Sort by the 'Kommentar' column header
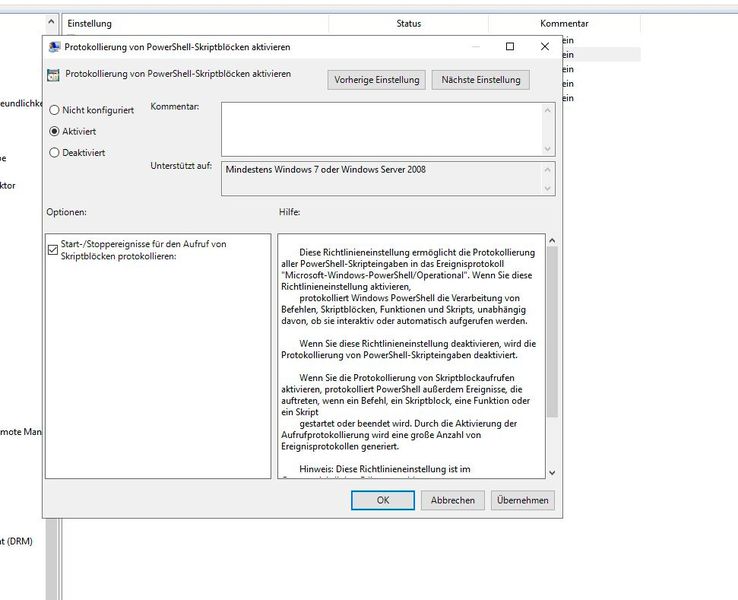 click(x=564, y=24)
